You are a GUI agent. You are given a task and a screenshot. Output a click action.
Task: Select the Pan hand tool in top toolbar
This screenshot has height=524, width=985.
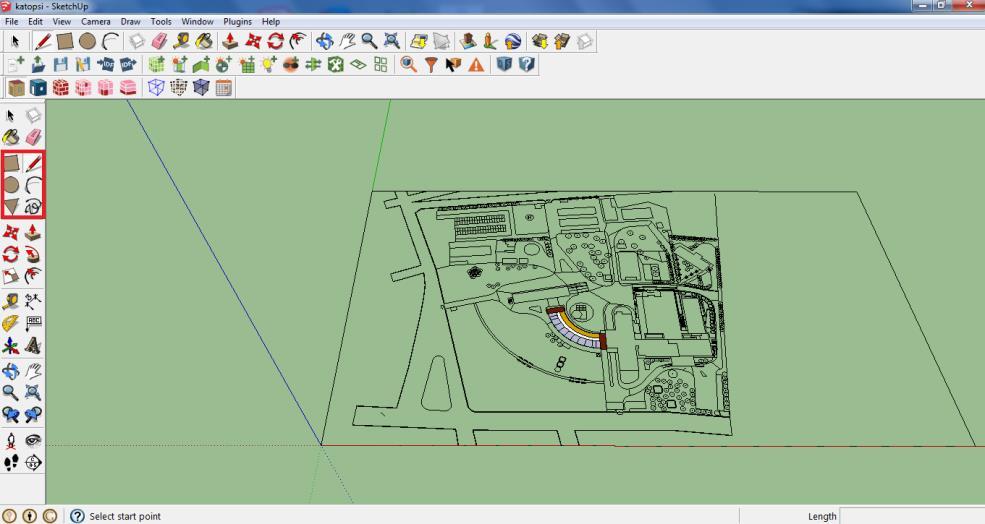(347, 41)
